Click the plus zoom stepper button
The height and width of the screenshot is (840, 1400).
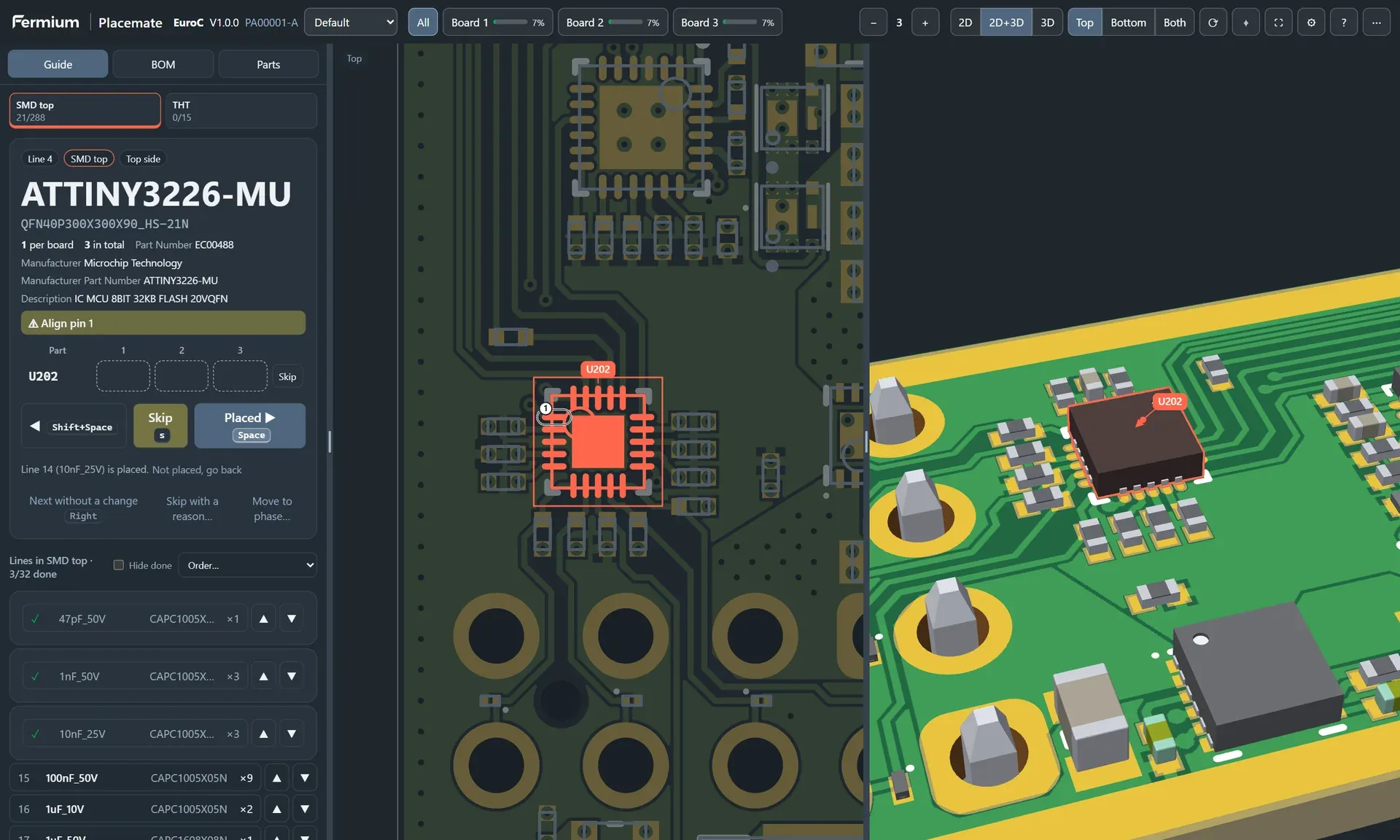pyautogui.click(x=925, y=23)
